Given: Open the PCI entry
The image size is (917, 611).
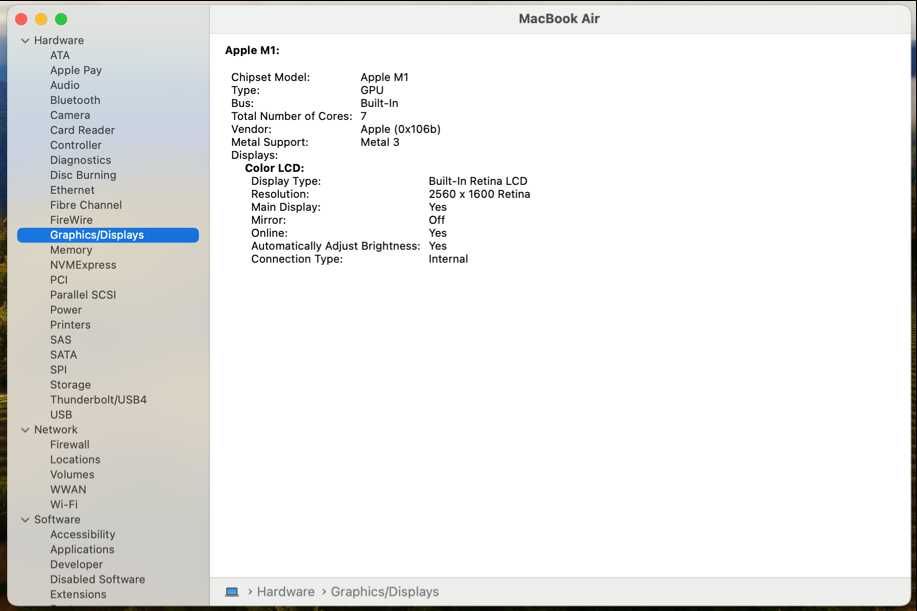Looking at the screenshot, I should click(x=58, y=280).
